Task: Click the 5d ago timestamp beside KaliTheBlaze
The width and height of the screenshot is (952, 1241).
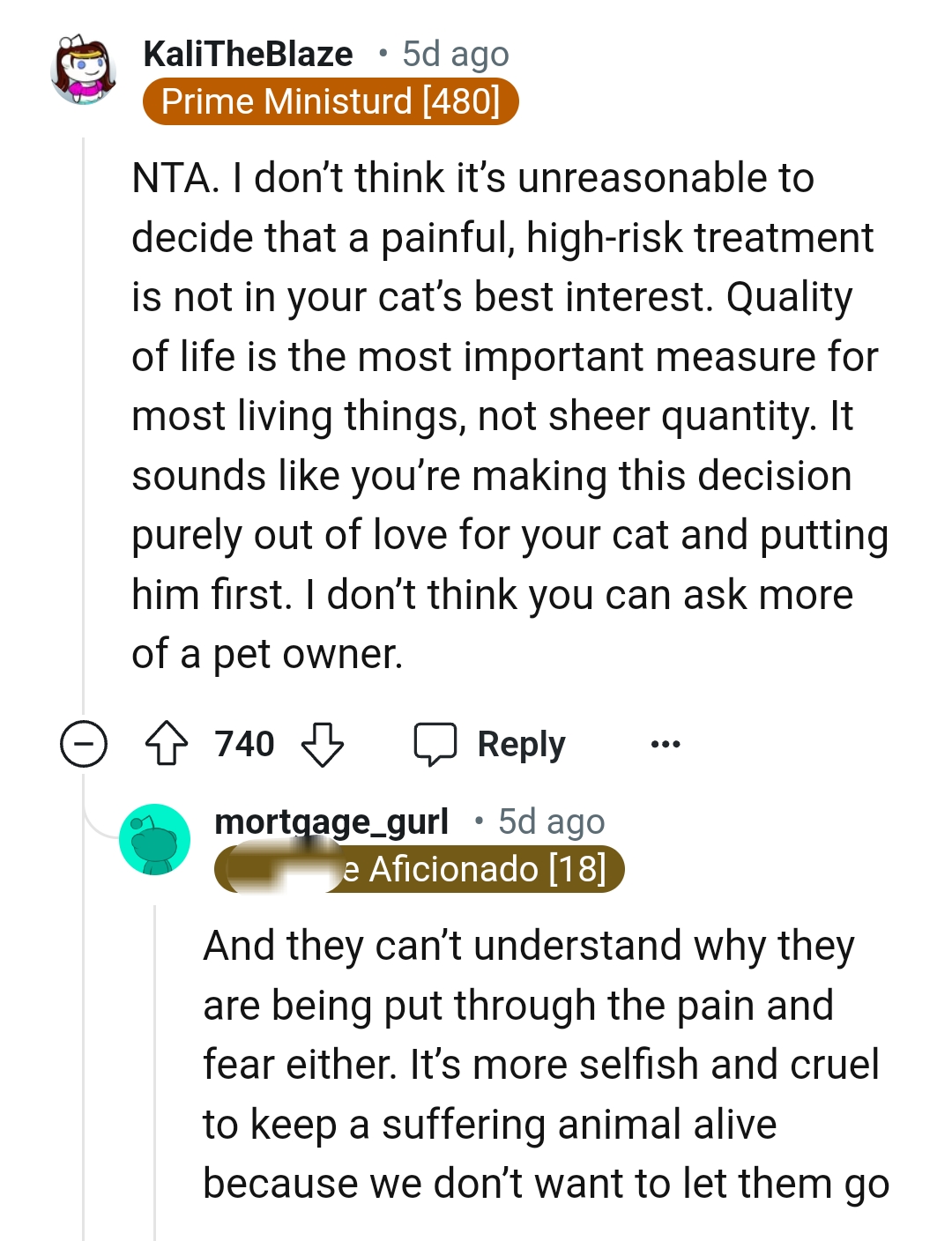Action: [x=456, y=55]
